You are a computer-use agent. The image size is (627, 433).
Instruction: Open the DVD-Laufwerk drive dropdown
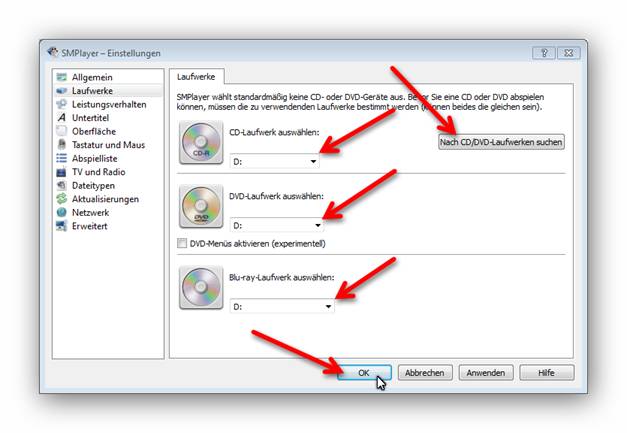click(277, 225)
